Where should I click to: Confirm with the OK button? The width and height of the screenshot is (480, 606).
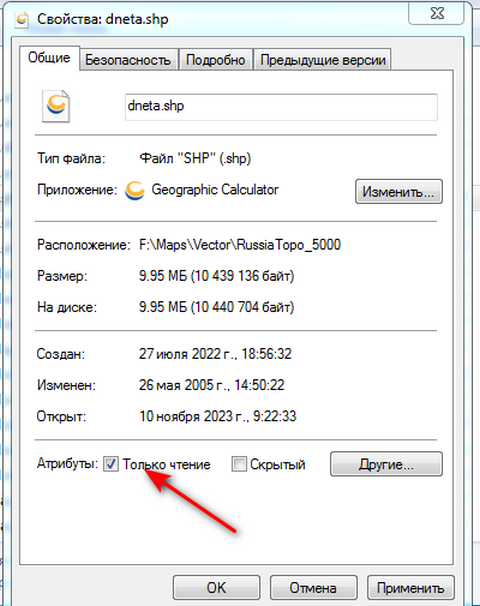tap(216, 587)
